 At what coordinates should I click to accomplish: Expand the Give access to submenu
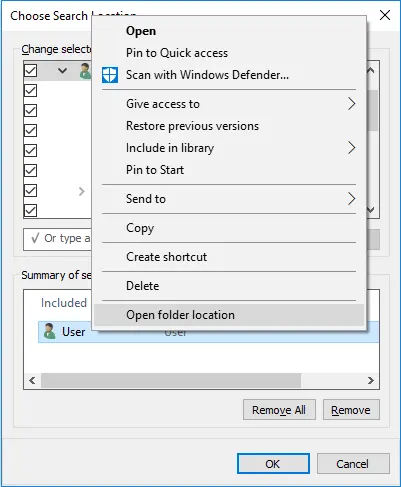click(x=351, y=104)
